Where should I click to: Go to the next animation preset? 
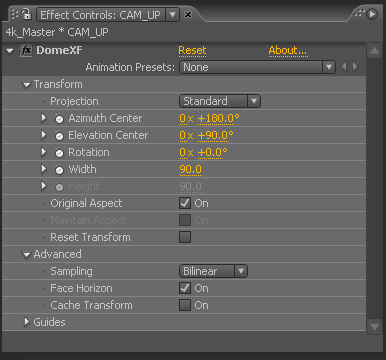(x=355, y=67)
